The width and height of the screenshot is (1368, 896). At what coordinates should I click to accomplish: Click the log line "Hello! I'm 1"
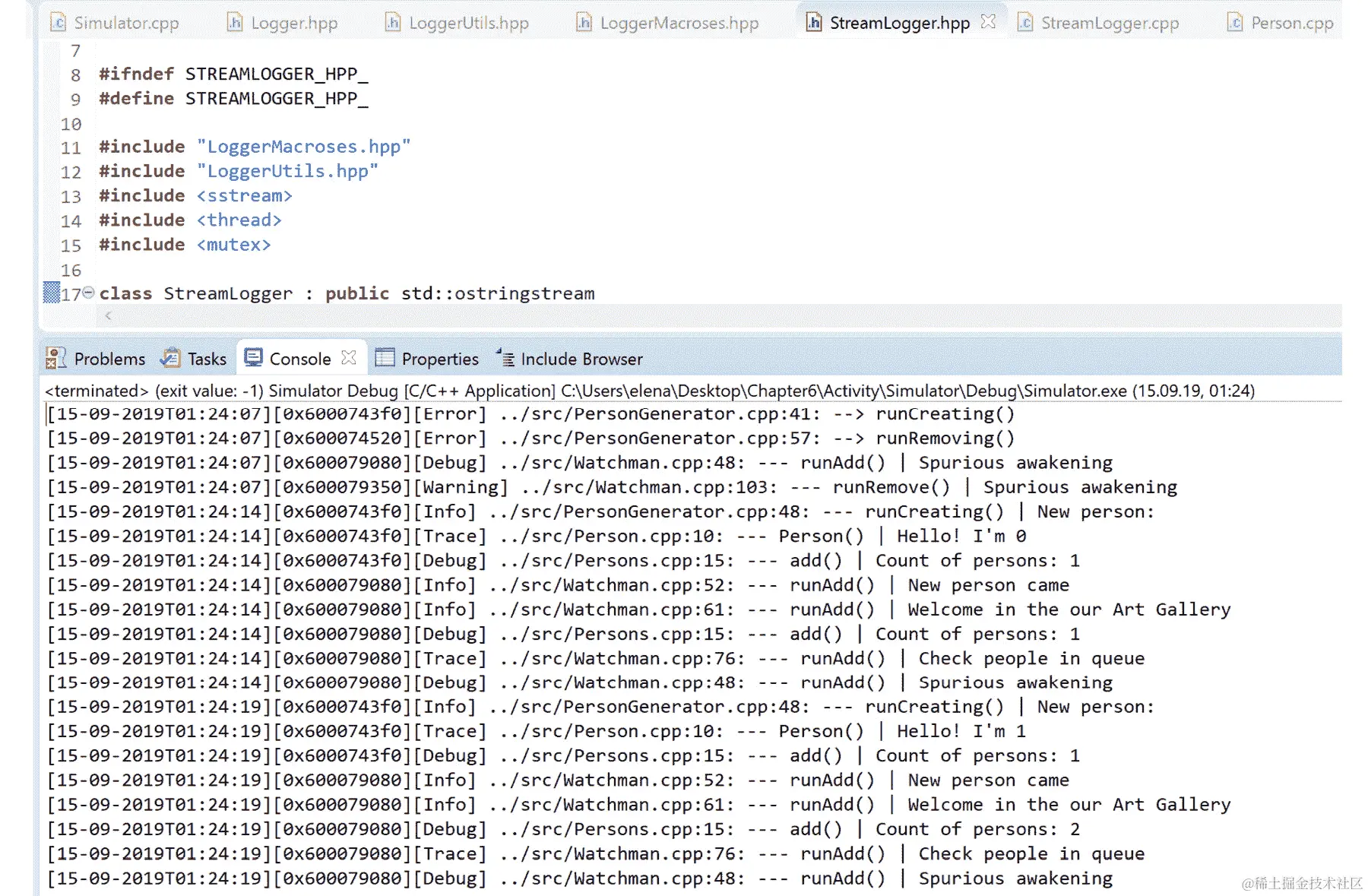coord(537,731)
